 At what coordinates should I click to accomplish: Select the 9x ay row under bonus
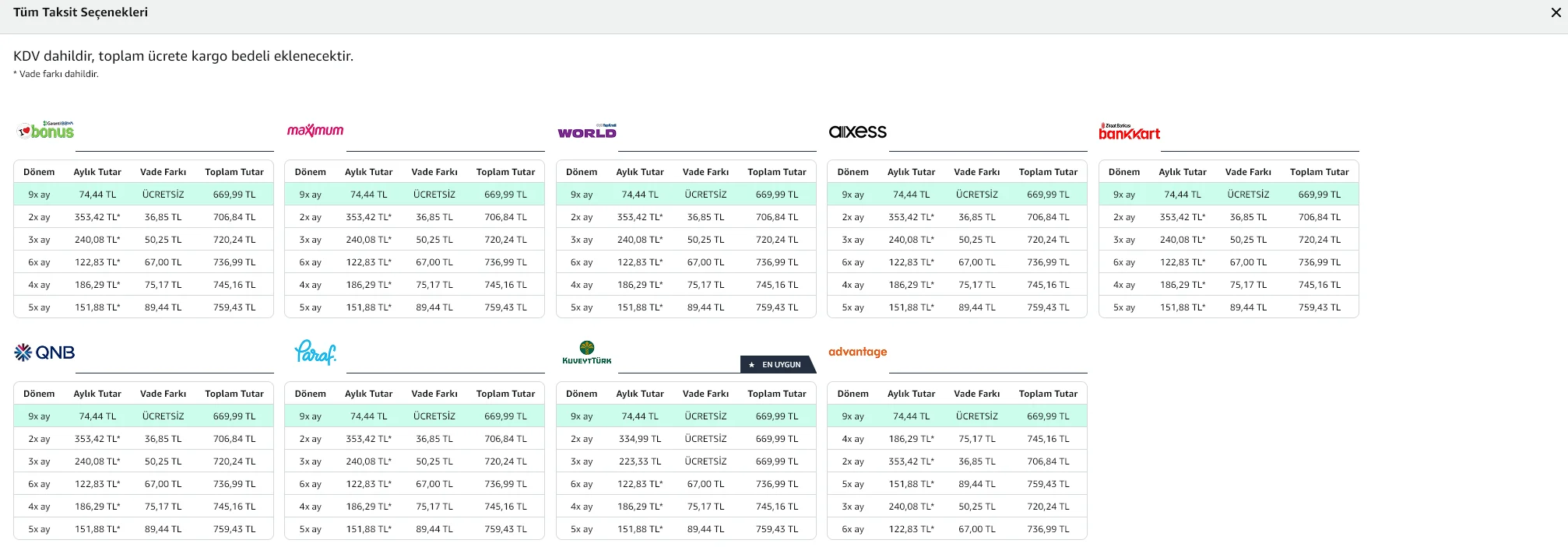tap(143, 195)
